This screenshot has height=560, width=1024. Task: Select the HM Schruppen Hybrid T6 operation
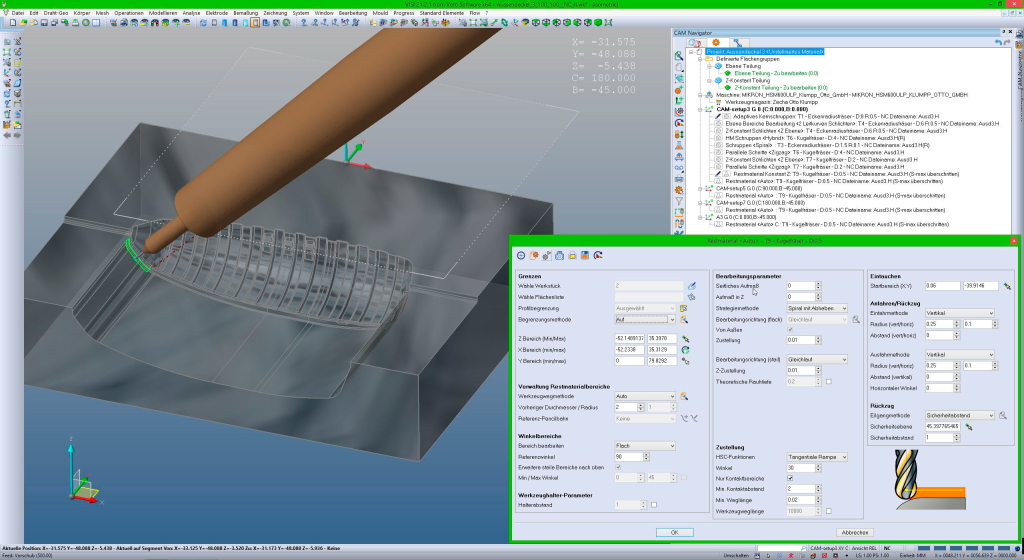(x=816, y=138)
